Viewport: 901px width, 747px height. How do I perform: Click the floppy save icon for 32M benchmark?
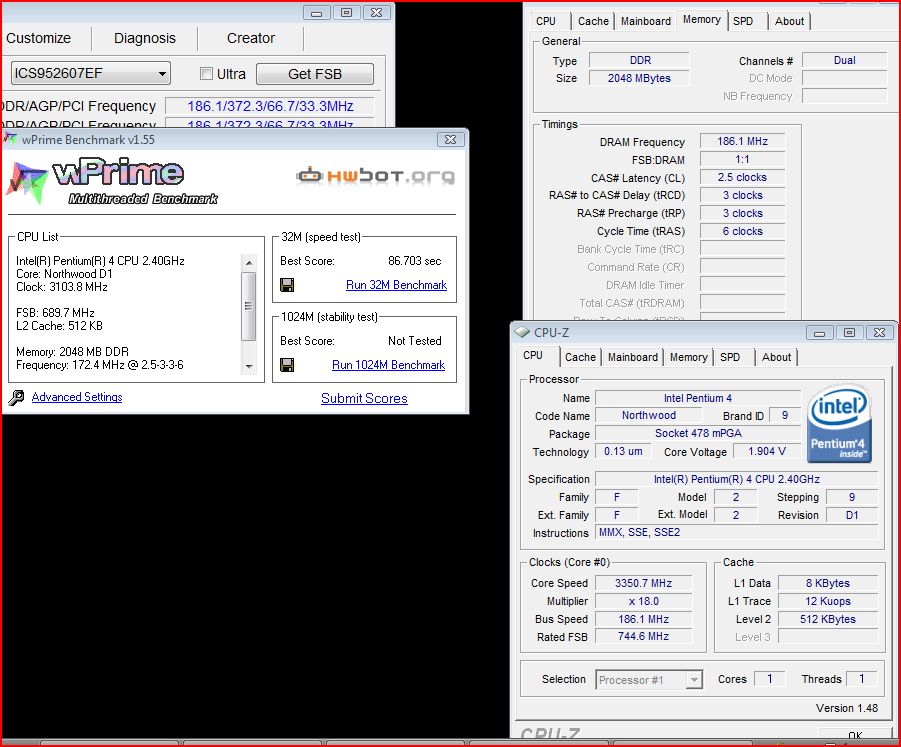287,285
